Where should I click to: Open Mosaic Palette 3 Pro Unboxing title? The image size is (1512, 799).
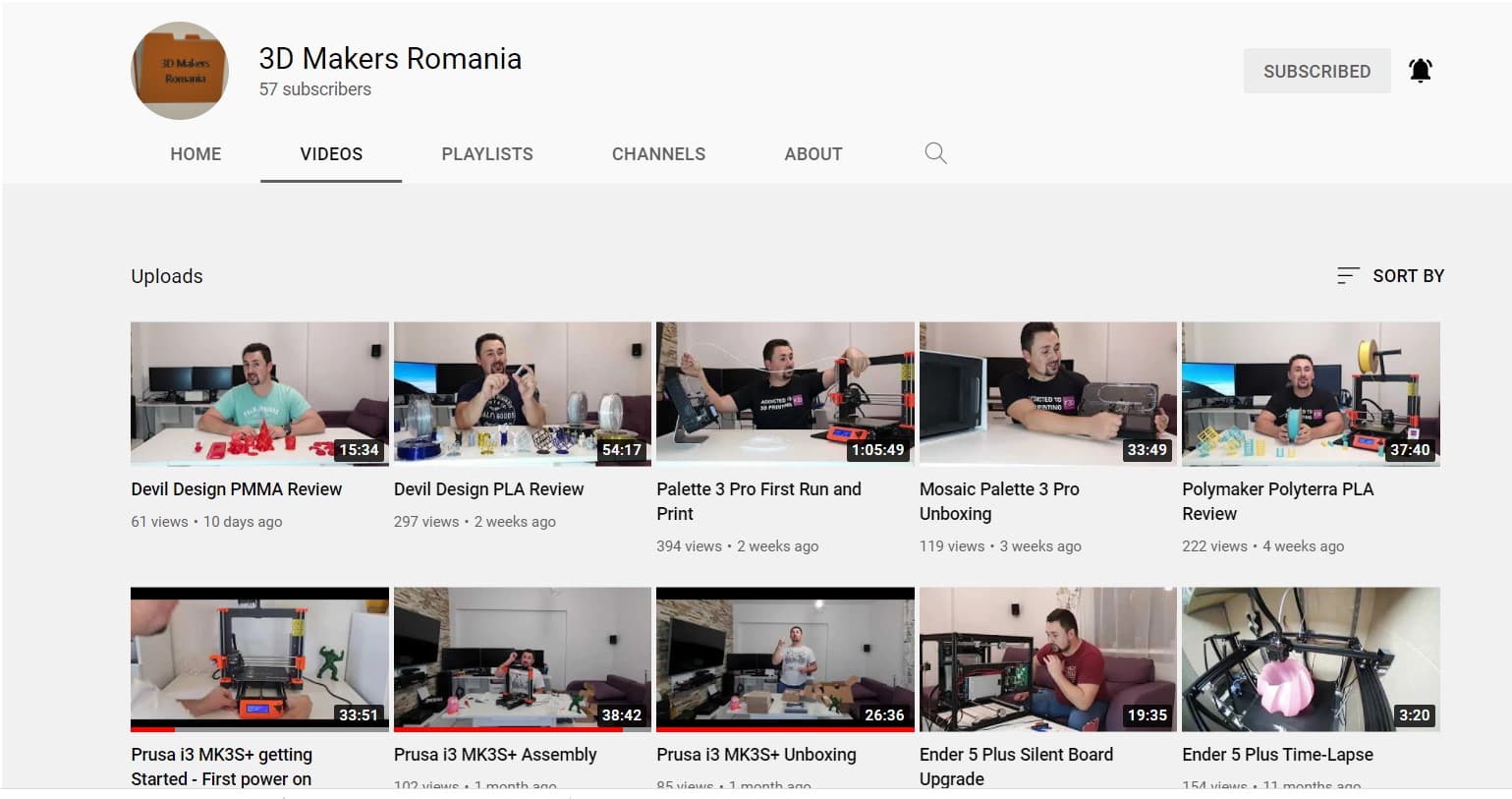point(999,501)
